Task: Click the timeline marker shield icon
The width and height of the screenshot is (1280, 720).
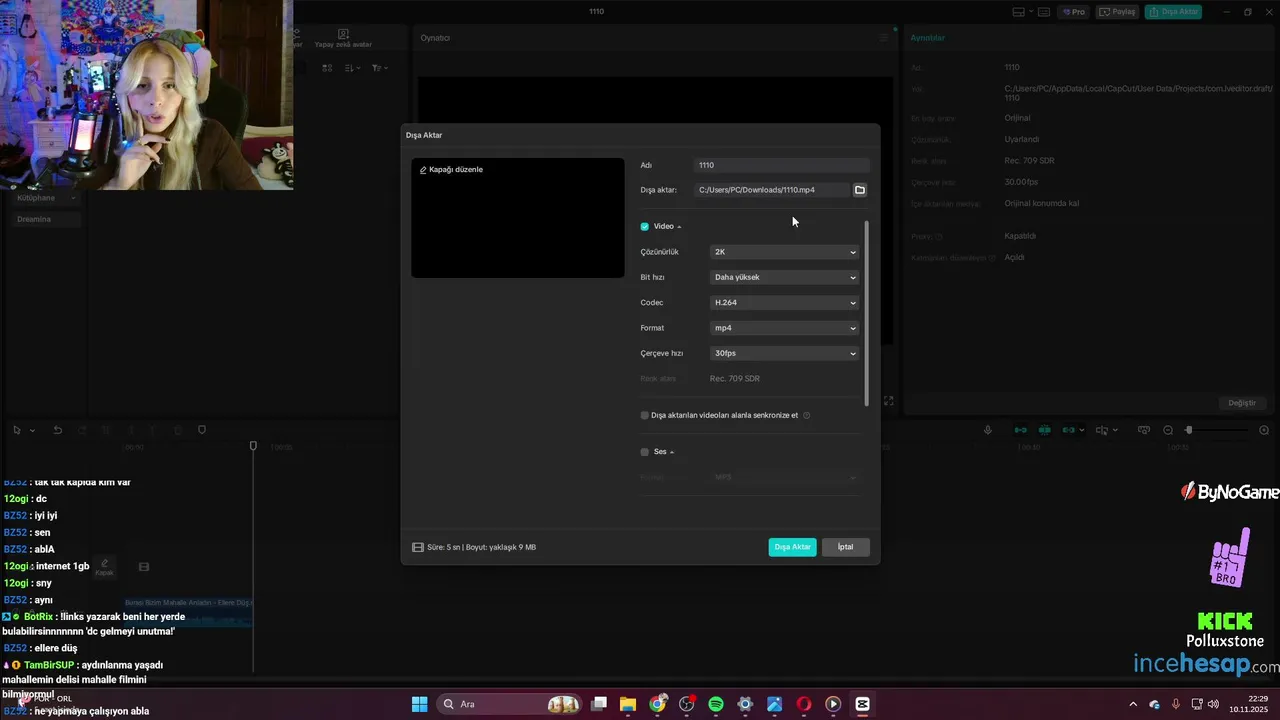Action: coord(202,430)
